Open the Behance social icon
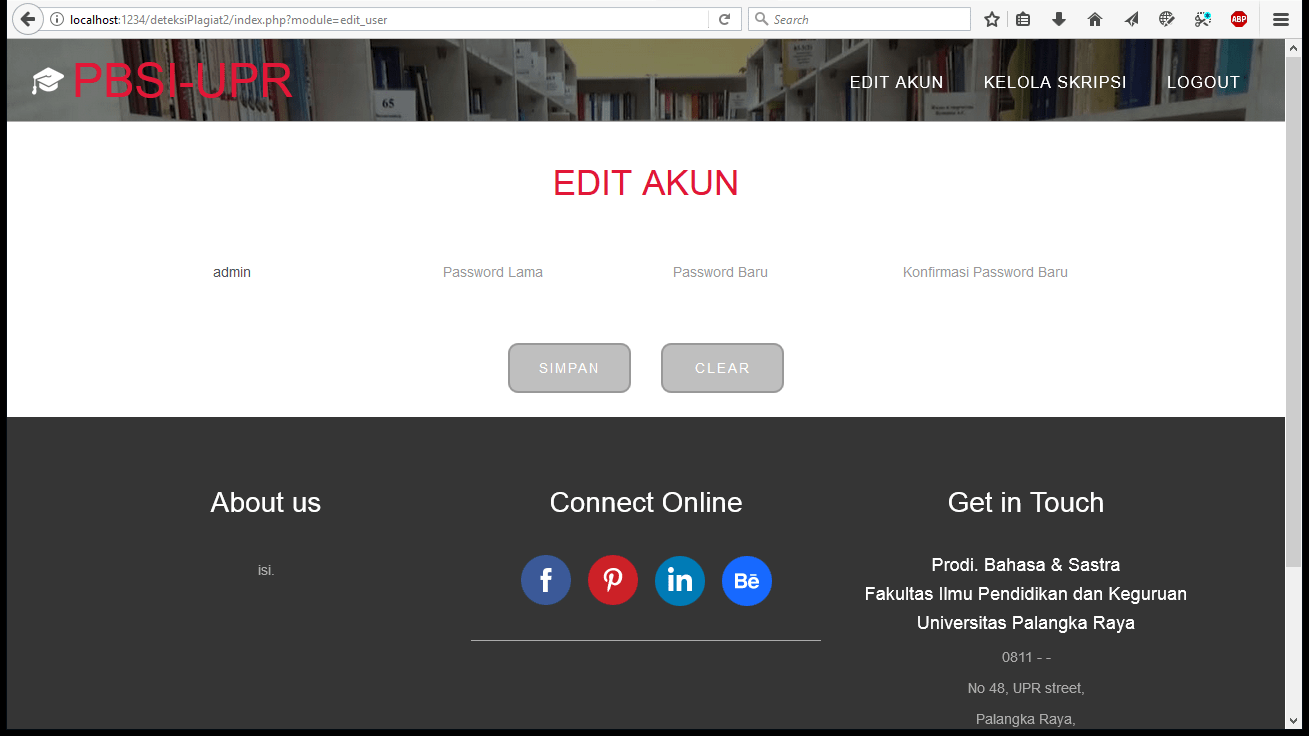The image size is (1309, 737). point(747,581)
